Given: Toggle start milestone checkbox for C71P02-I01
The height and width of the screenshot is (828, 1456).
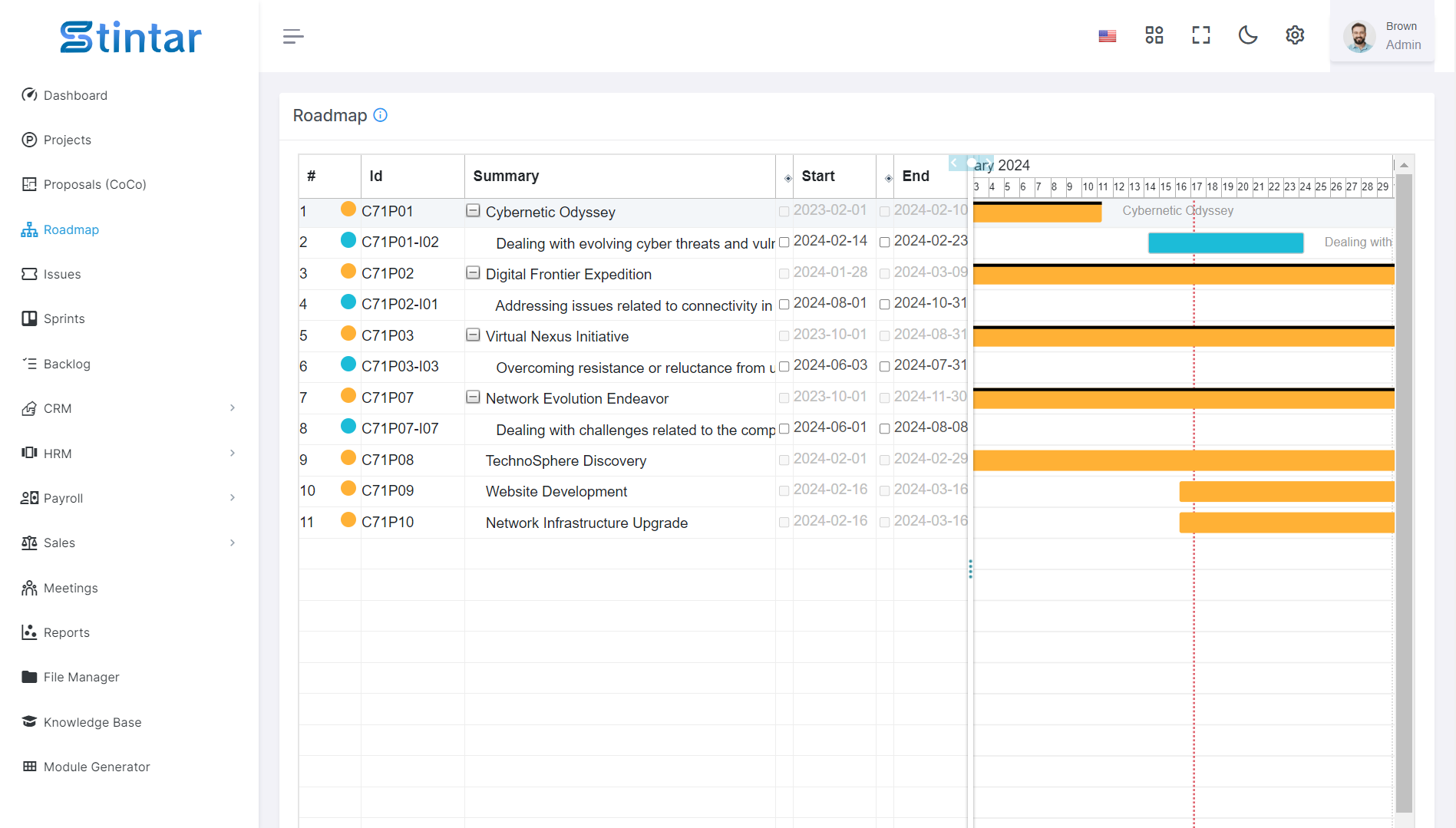Looking at the screenshot, I should pos(784,305).
